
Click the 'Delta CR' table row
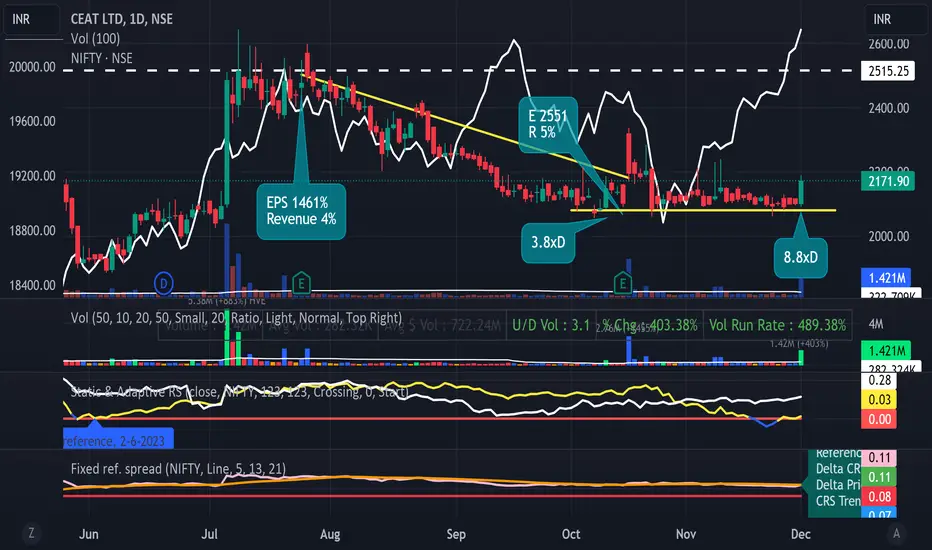[837, 469]
